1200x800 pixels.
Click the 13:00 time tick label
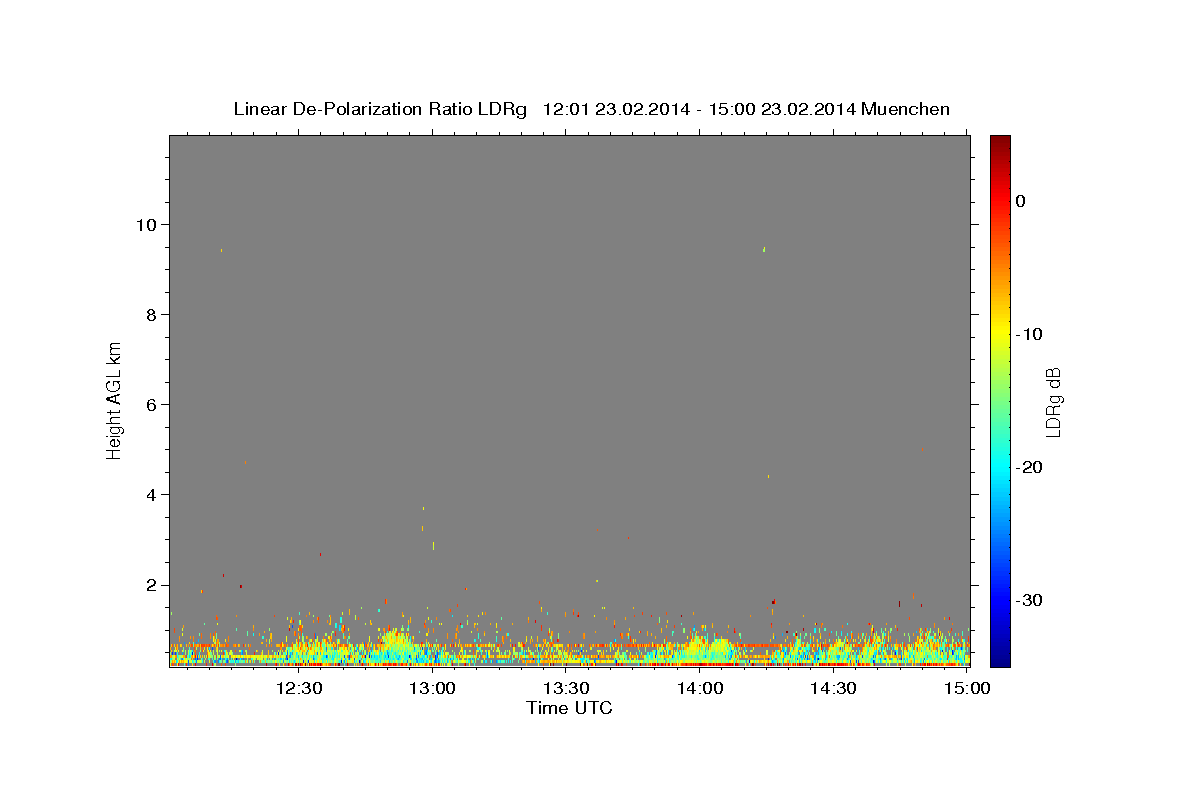(432, 688)
